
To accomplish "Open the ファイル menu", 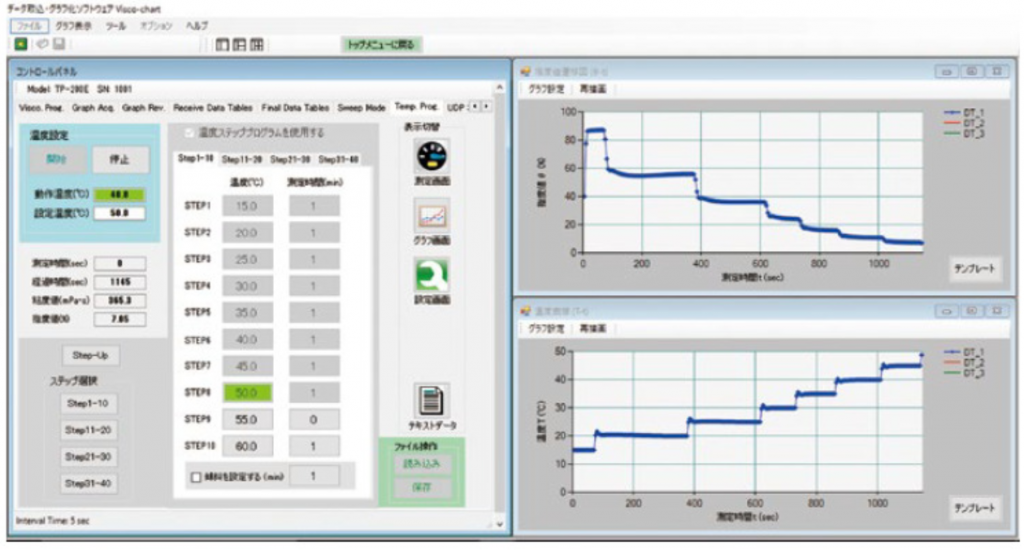I will (x=30, y=25).
